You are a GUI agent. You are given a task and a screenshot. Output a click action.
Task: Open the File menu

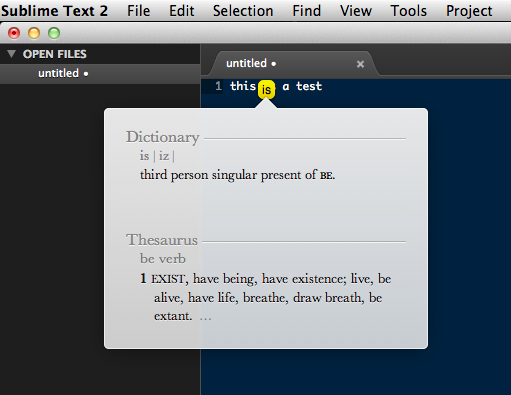138,11
